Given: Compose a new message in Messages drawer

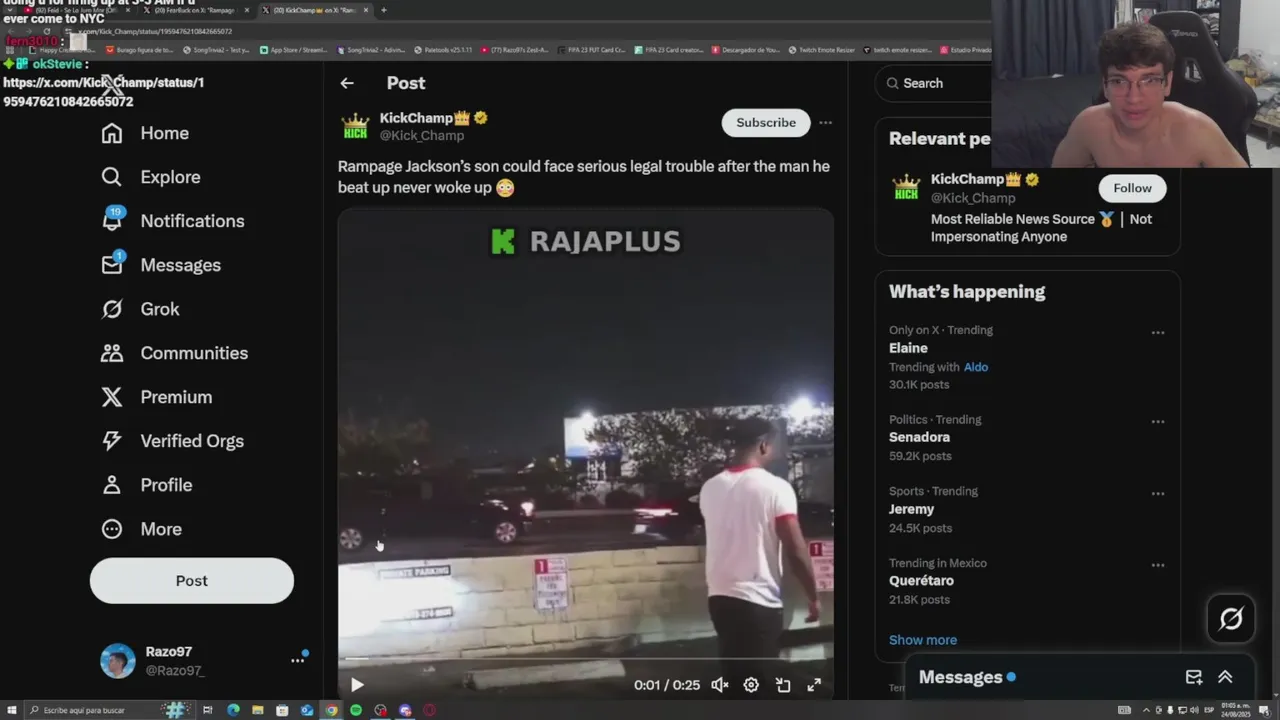Looking at the screenshot, I should (1194, 677).
